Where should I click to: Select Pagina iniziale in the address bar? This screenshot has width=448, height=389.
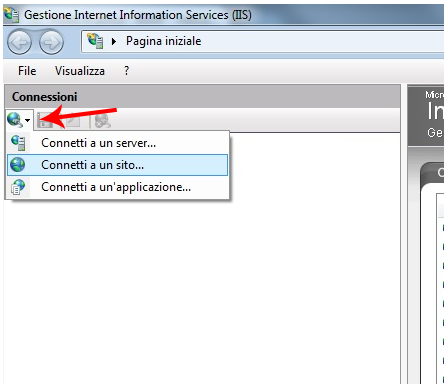point(163,41)
